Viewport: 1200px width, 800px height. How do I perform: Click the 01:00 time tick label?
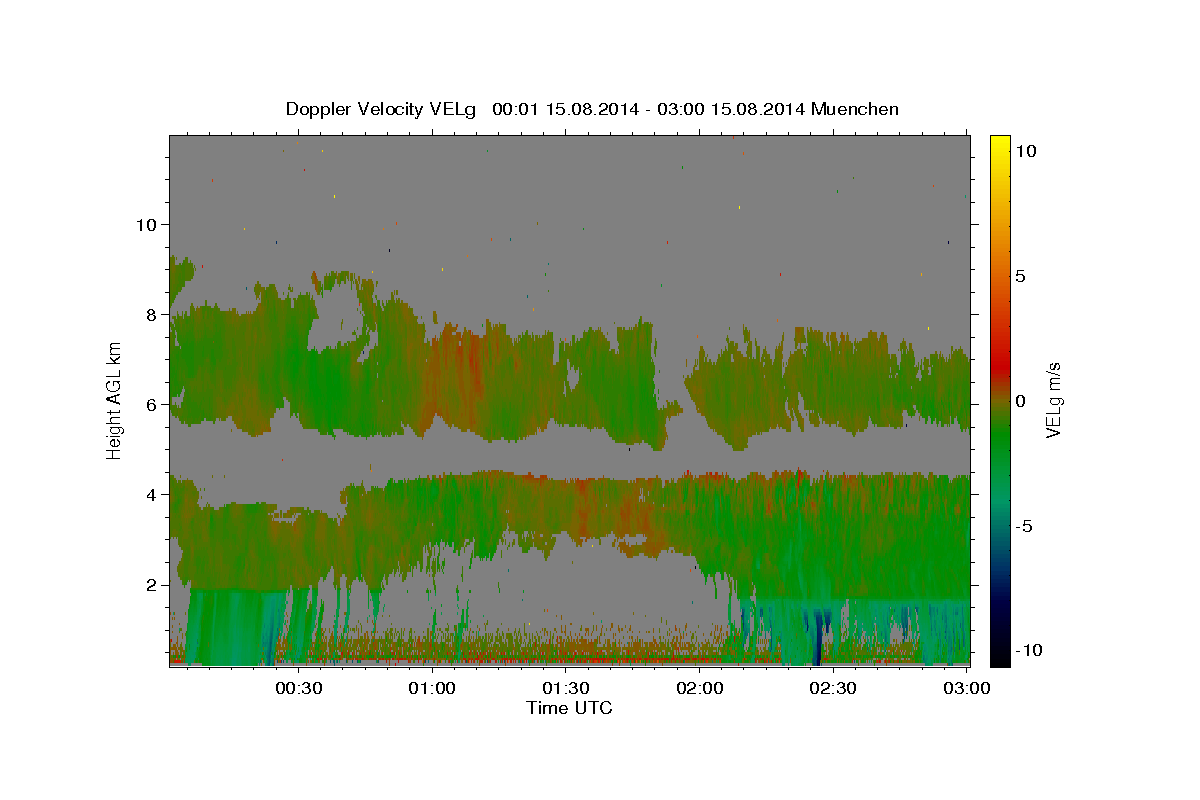coord(432,688)
